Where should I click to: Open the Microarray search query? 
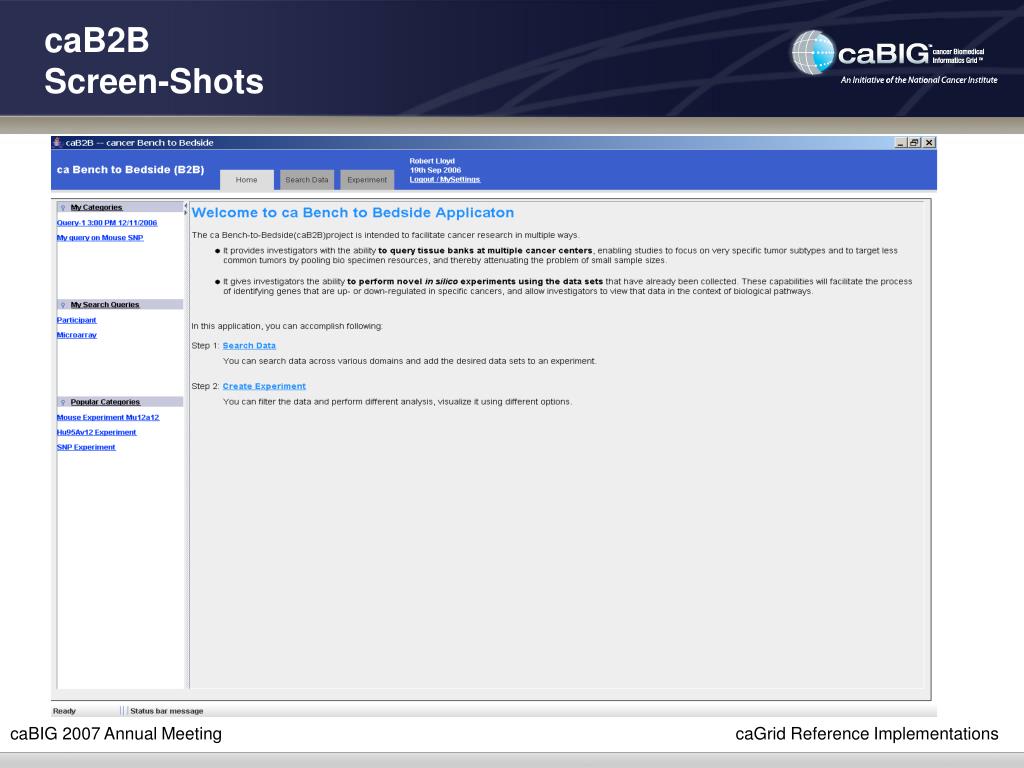click(76, 335)
